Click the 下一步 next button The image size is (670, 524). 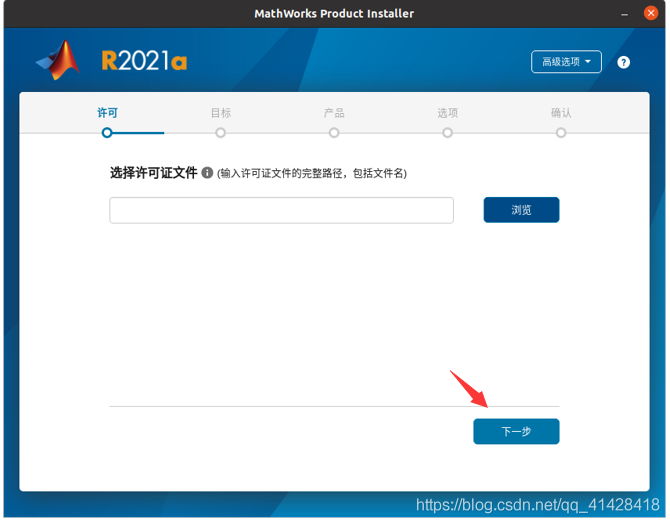(516, 431)
